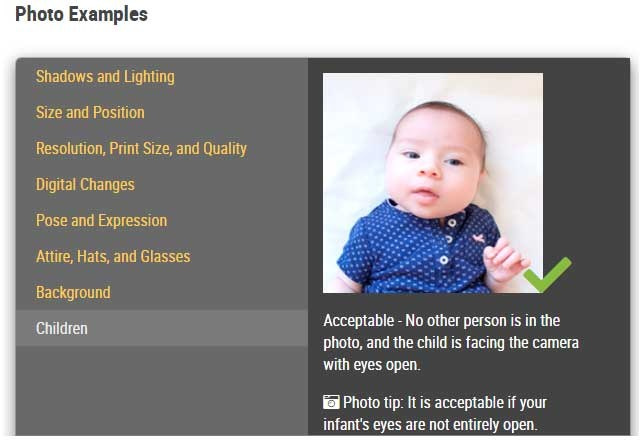This screenshot has width=644, height=444.
Task: Show the Digital Changes examples
Action: point(85,185)
